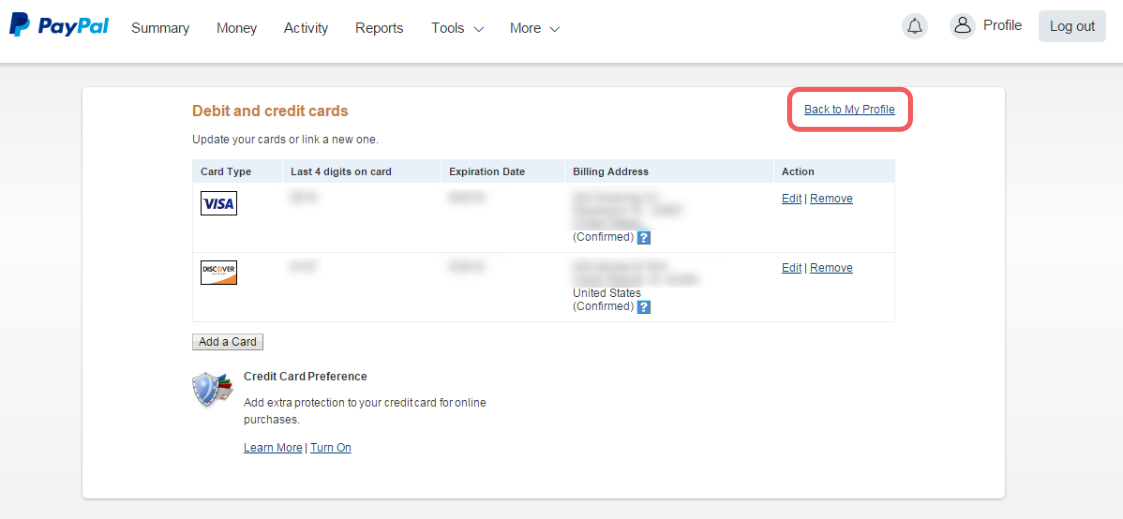Viewport: 1123px width, 519px height.
Task: Open the Money tab
Action: 236,28
